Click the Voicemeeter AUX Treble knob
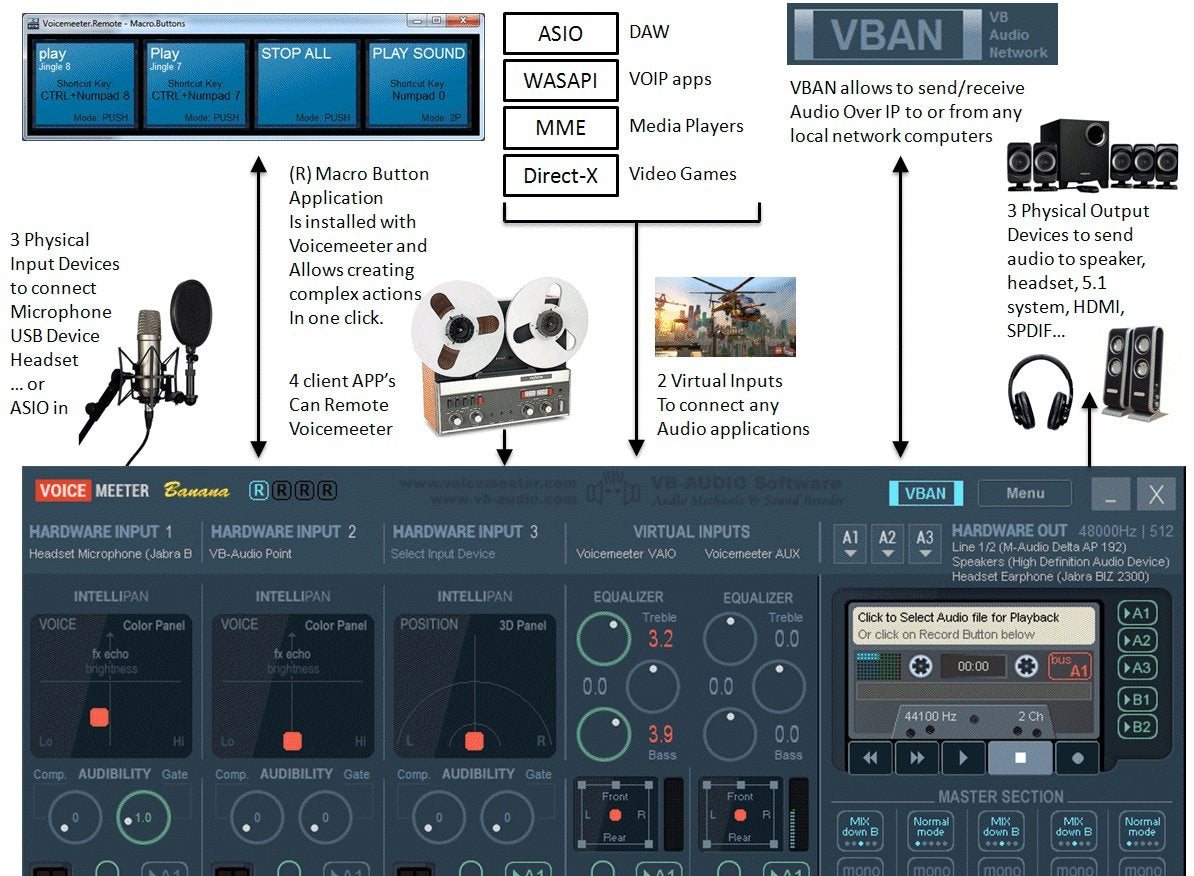 (x=729, y=639)
